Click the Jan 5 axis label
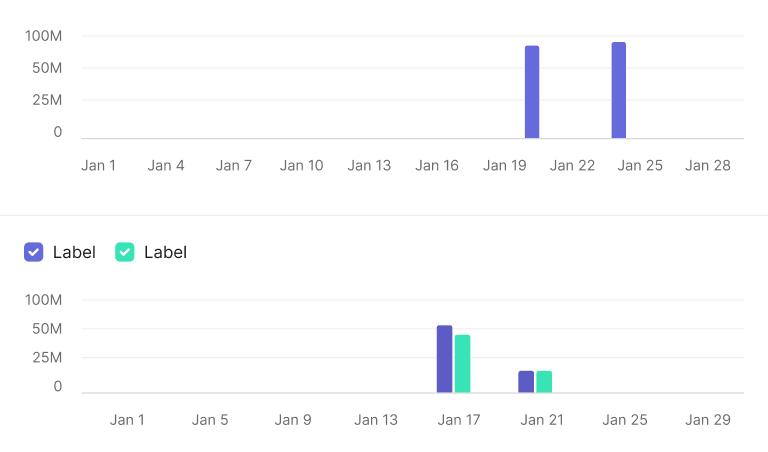The image size is (768, 452). [210, 420]
